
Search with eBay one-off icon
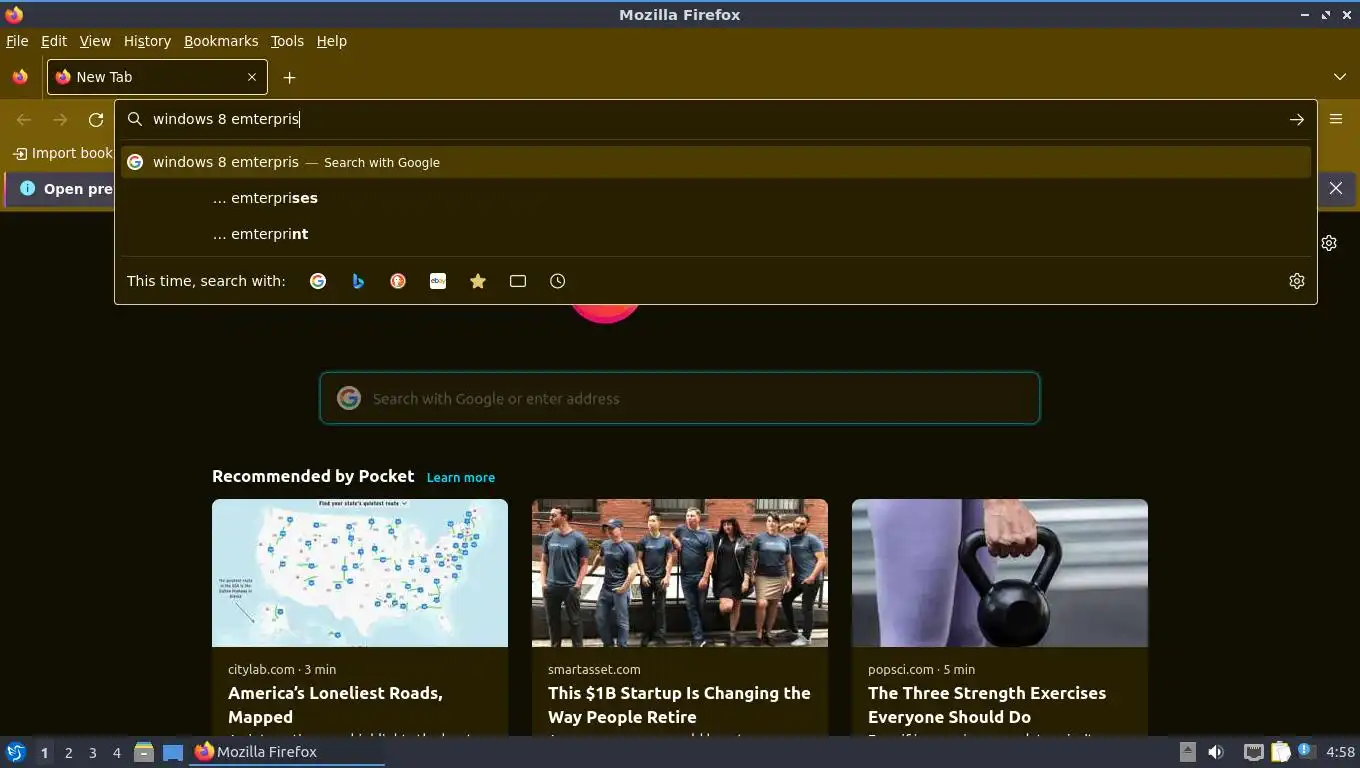[x=438, y=281]
